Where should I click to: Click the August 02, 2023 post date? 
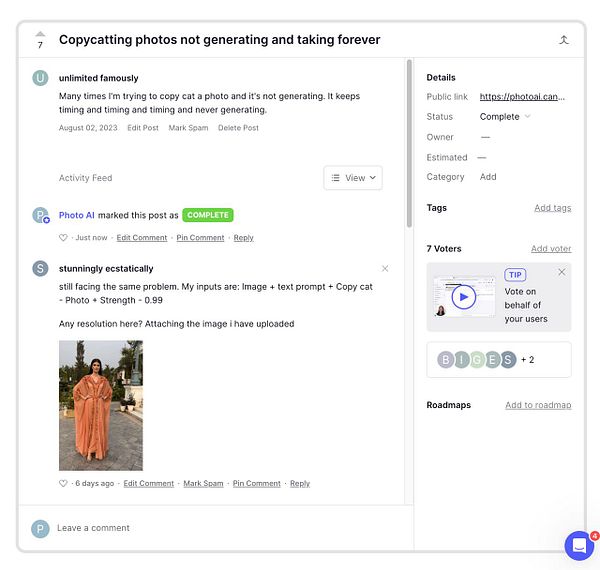(x=88, y=128)
